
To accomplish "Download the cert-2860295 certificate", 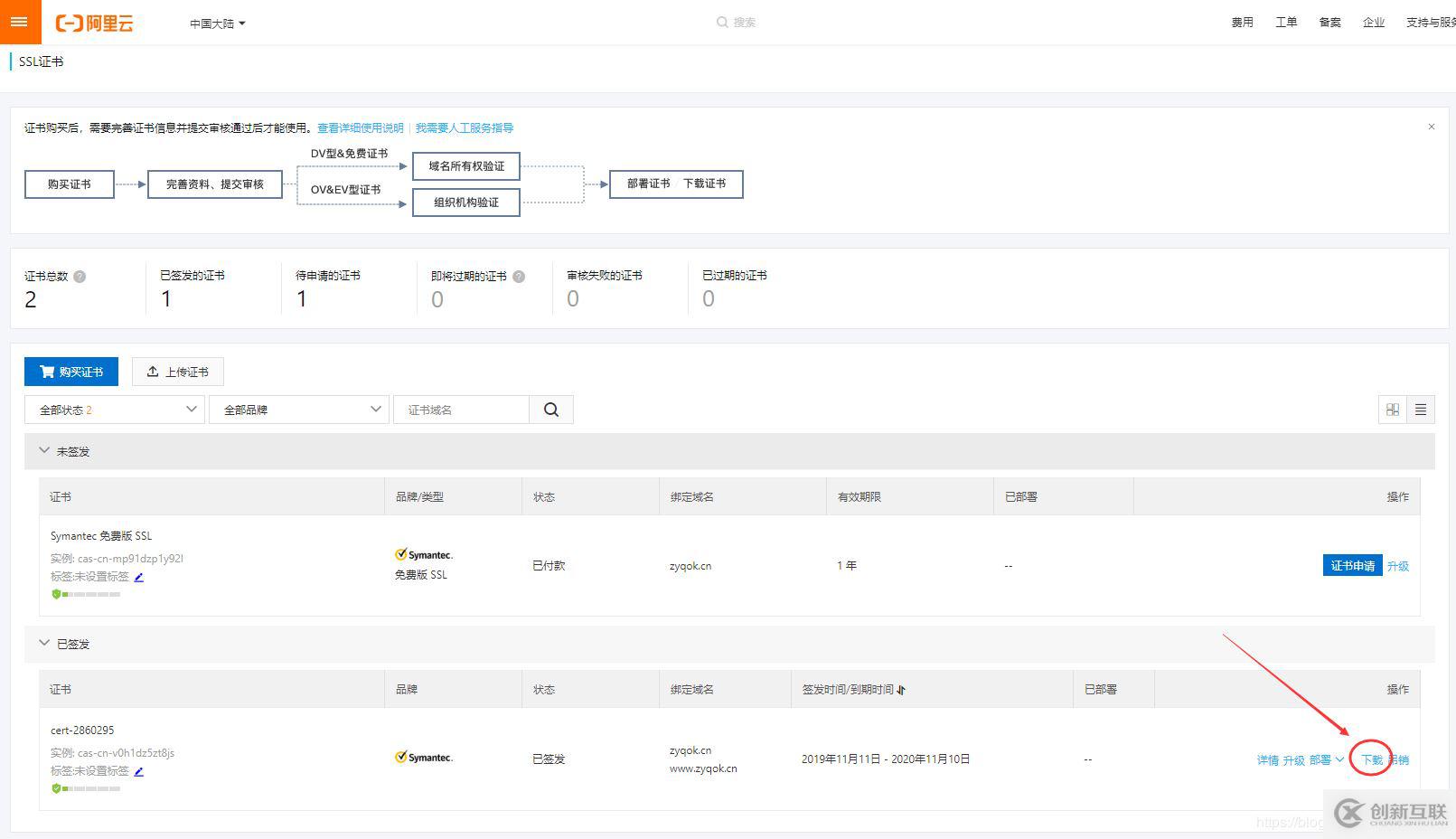I will (x=1371, y=759).
